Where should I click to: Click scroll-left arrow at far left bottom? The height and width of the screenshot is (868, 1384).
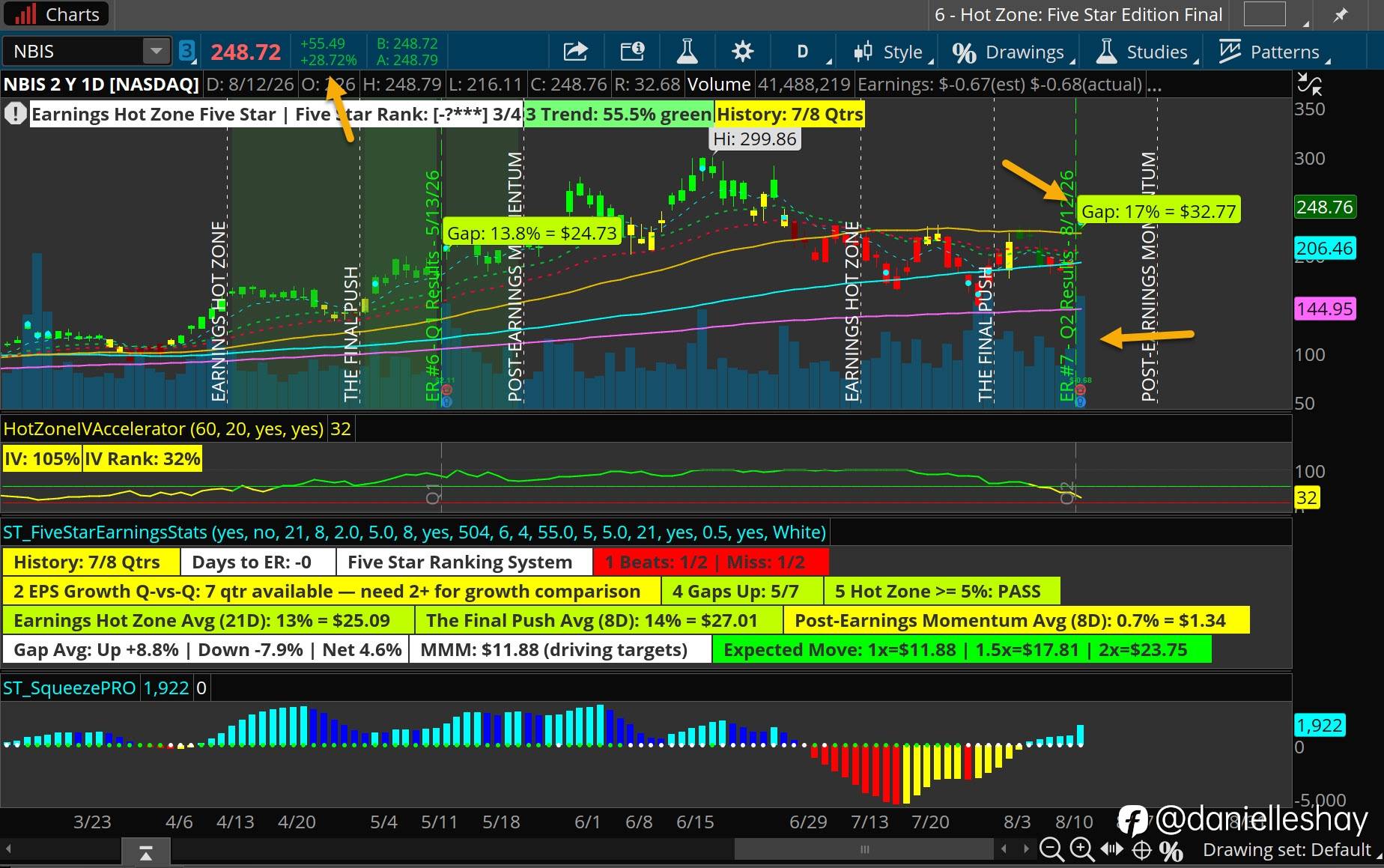point(8,849)
